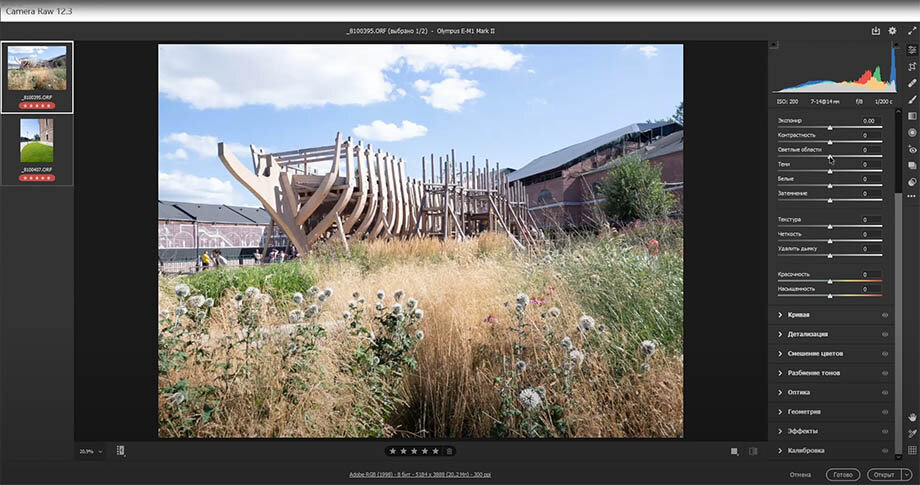Expand the Оптика section
The image size is (920, 485).
[780, 392]
